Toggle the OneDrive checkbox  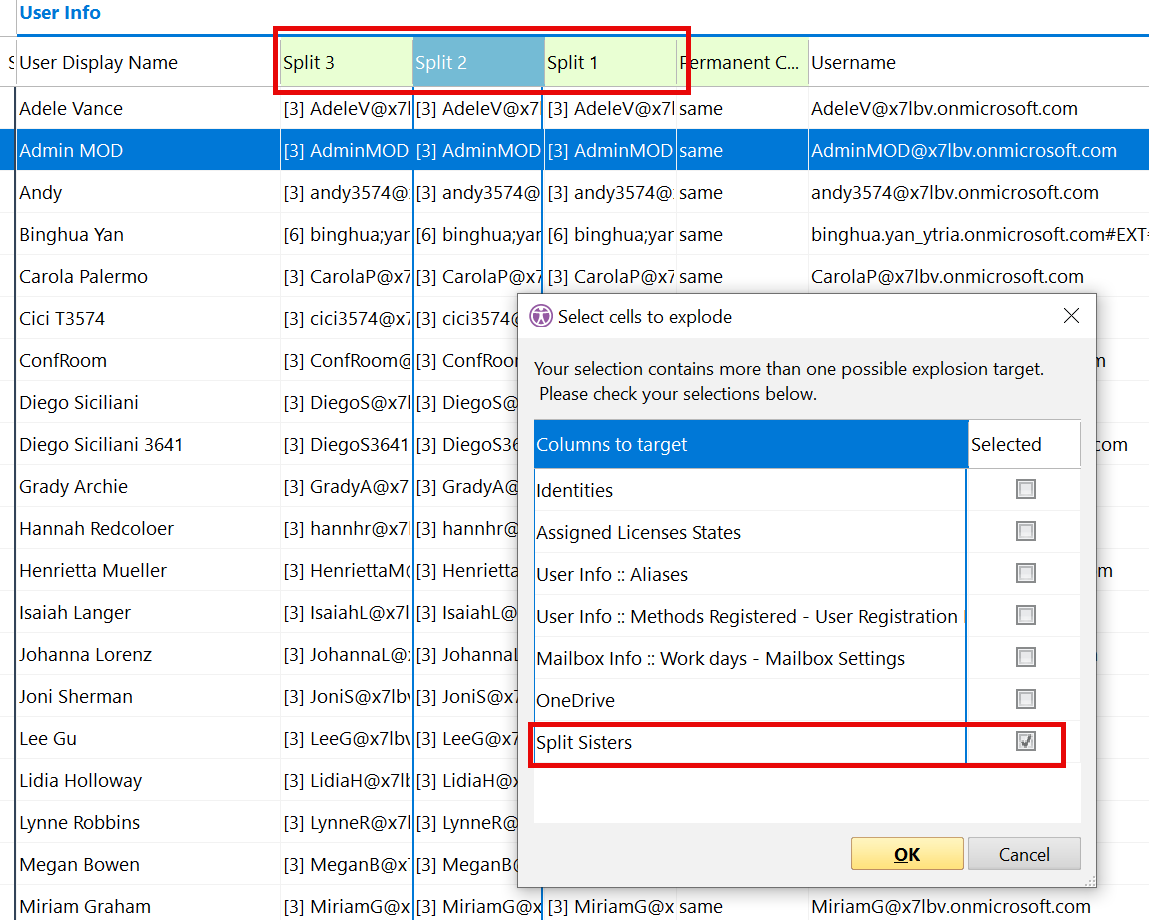[1025, 699]
